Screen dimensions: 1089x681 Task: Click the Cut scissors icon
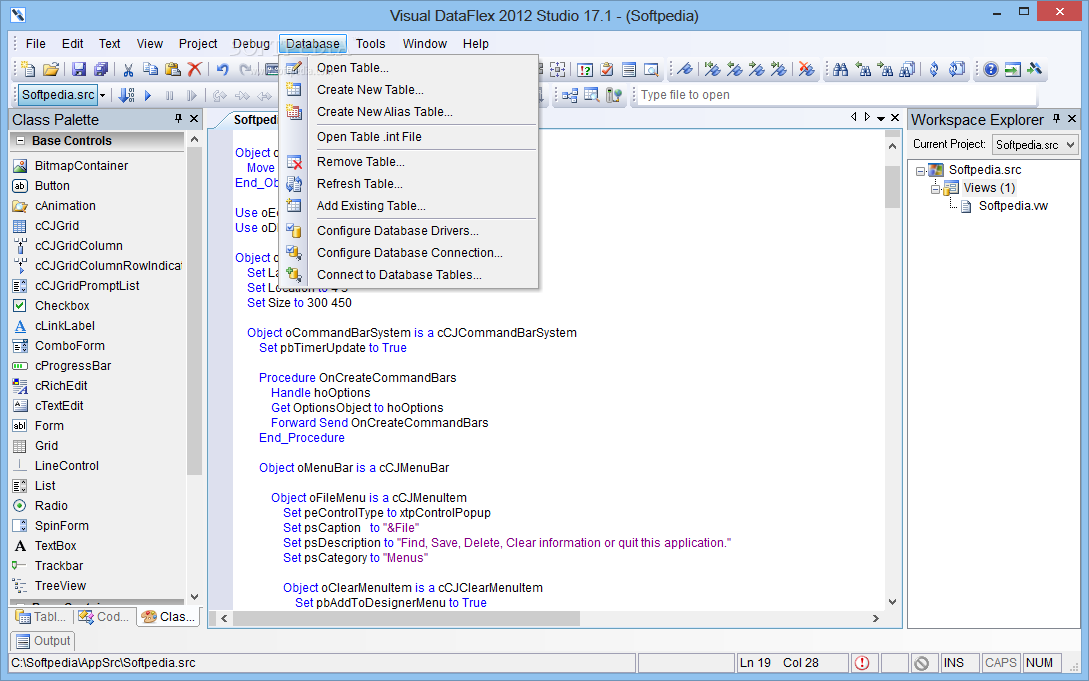128,69
